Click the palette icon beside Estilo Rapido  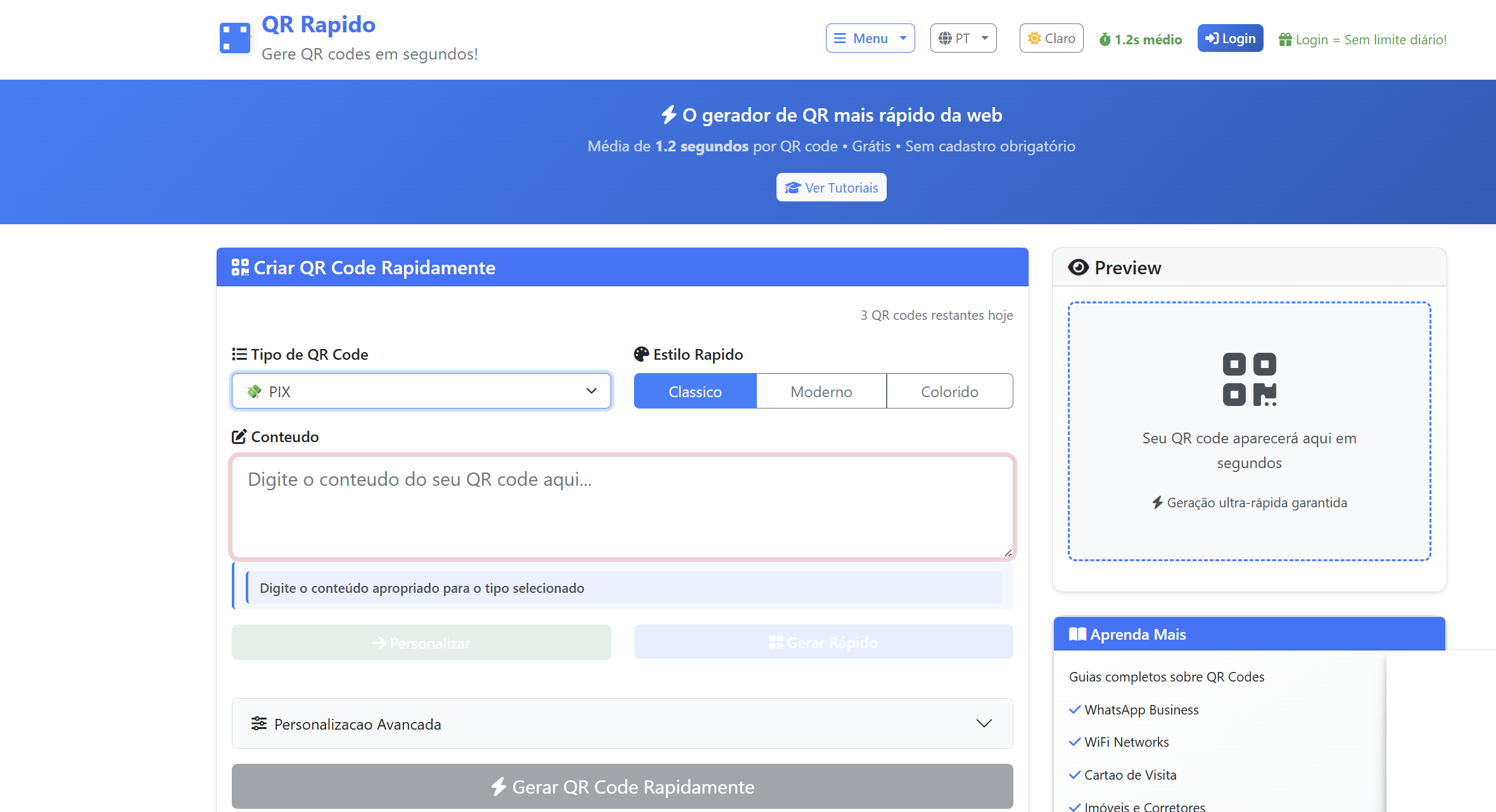click(641, 354)
